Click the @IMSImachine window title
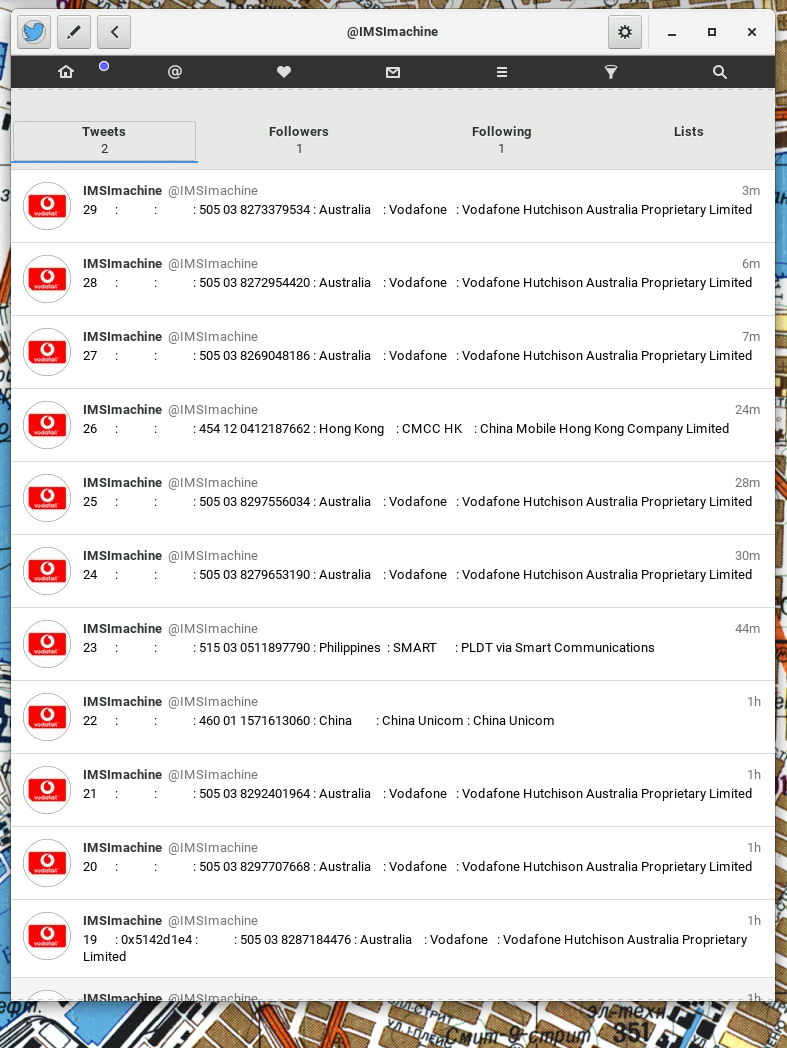This screenshot has width=787, height=1048. (x=392, y=31)
